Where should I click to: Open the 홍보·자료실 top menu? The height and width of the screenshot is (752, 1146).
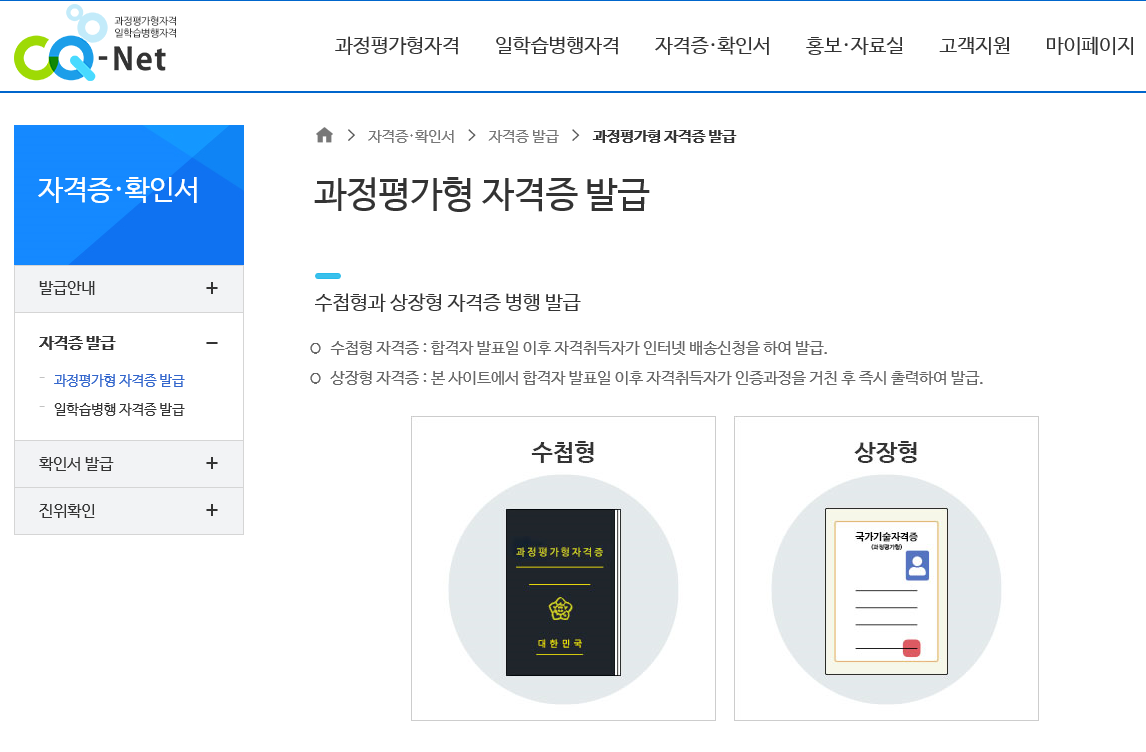[x=854, y=45]
